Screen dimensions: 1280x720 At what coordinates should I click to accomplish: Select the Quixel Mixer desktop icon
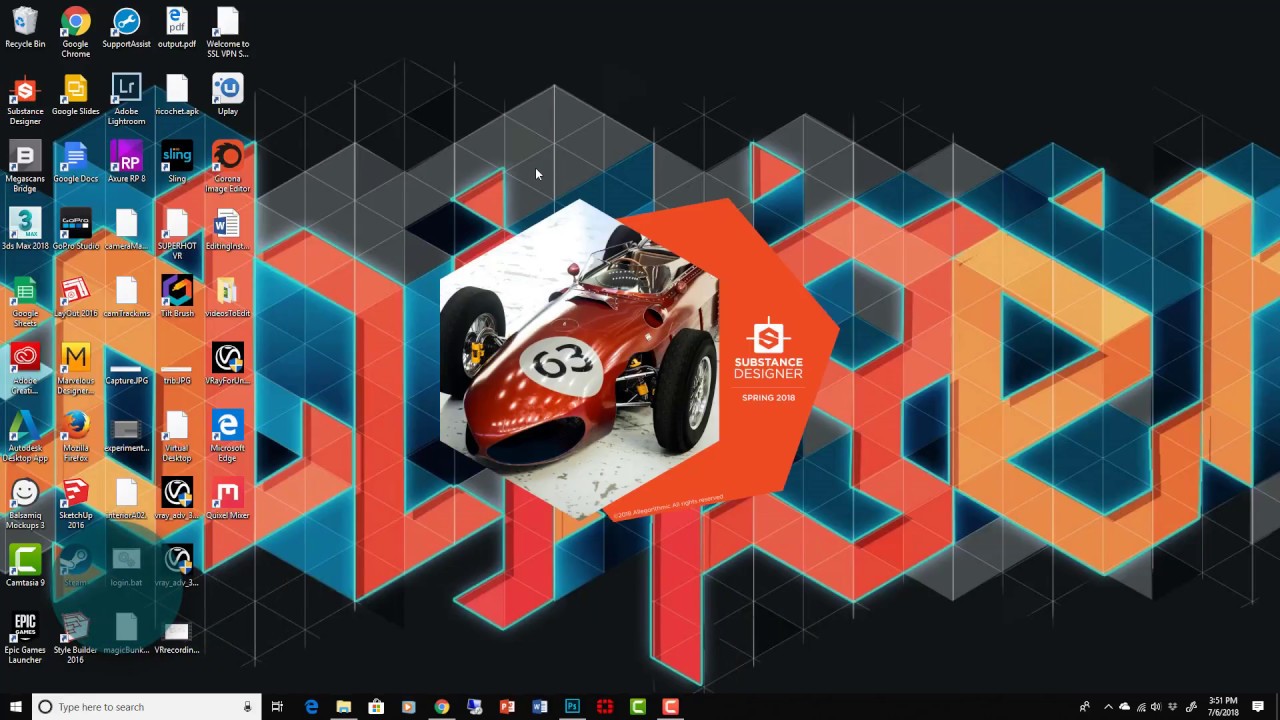[x=228, y=500]
